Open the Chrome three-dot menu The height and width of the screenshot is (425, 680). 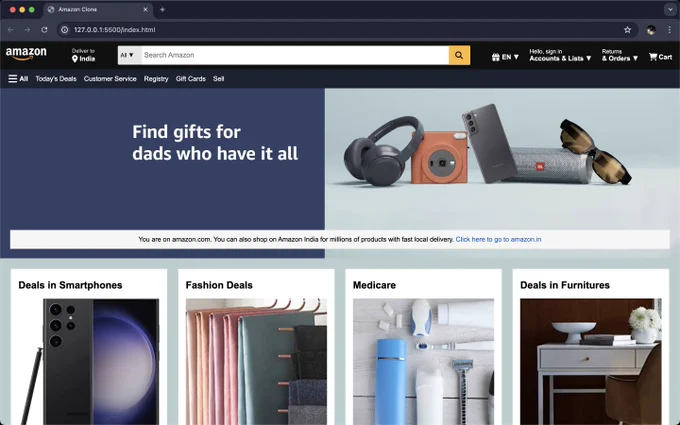[x=670, y=29]
